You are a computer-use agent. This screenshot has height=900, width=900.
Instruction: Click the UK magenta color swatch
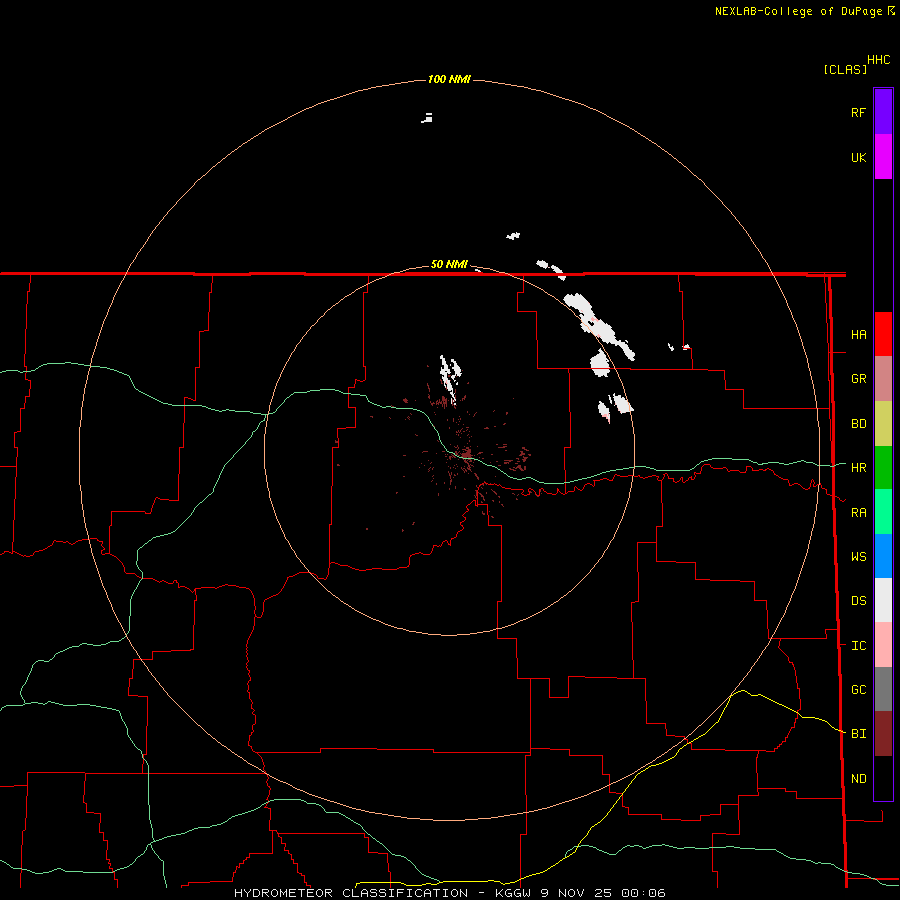[883, 157]
